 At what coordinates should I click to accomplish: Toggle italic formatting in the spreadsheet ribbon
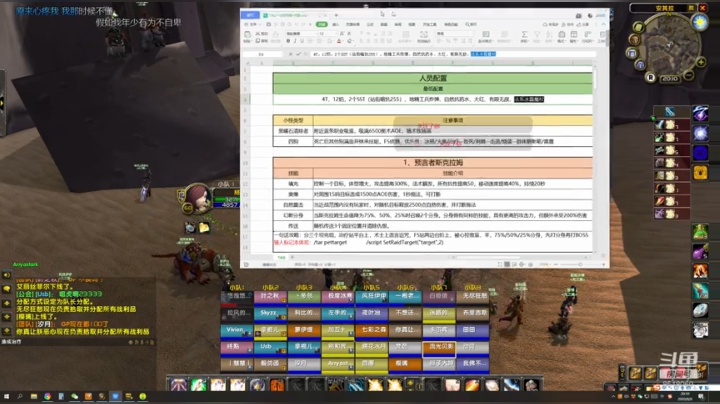coord(295,41)
